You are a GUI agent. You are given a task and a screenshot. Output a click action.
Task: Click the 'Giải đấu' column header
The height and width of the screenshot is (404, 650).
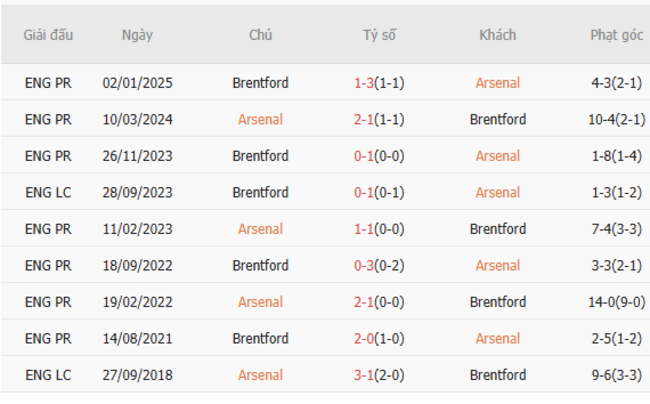pos(48,35)
